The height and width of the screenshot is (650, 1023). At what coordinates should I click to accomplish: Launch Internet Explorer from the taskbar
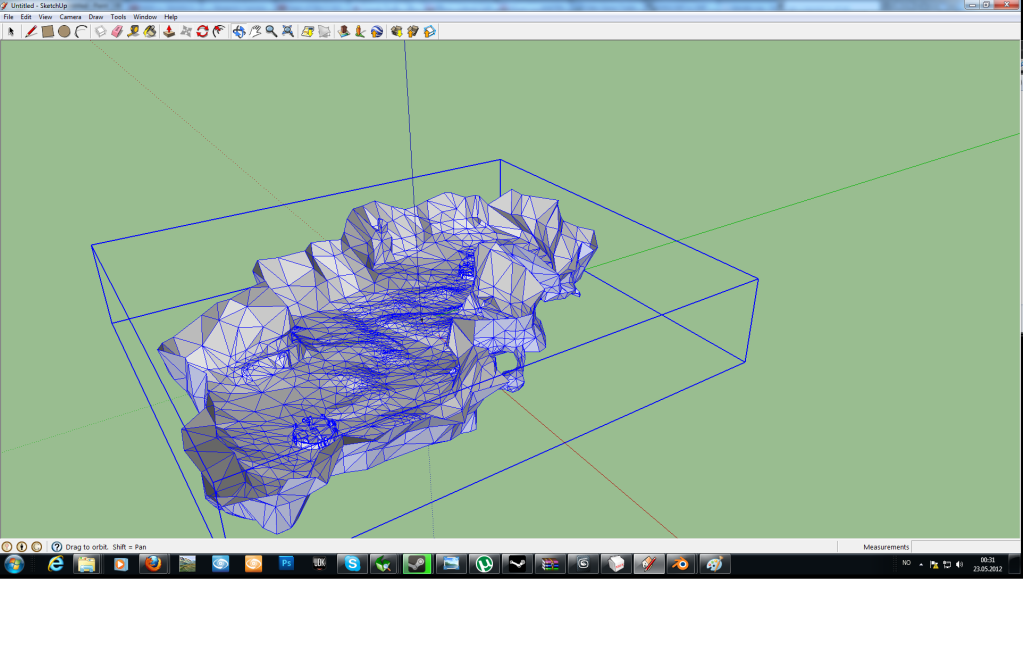[x=55, y=564]
